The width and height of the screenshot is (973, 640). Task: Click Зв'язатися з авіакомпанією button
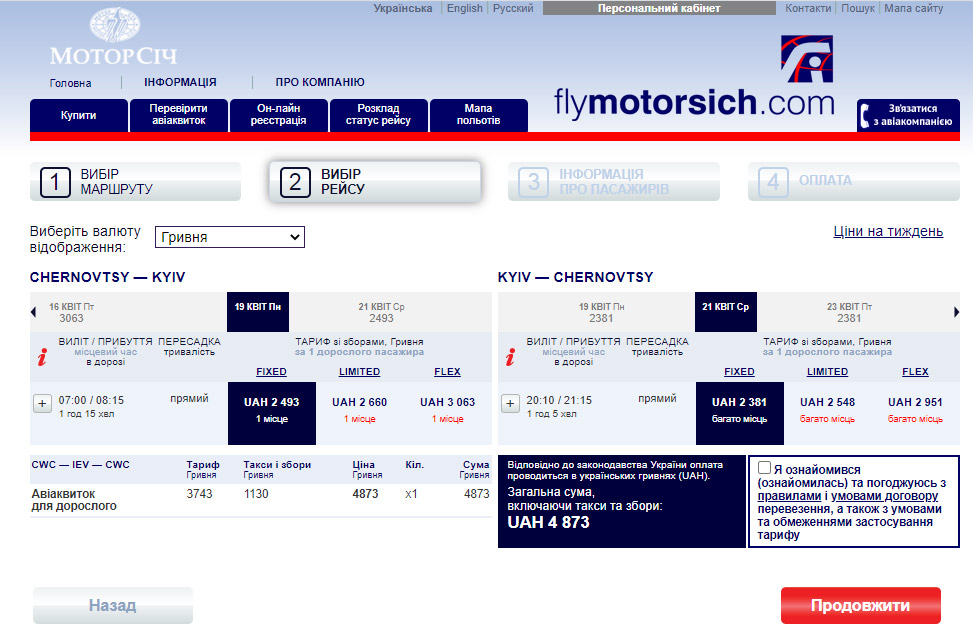click(x=908, y=115)
